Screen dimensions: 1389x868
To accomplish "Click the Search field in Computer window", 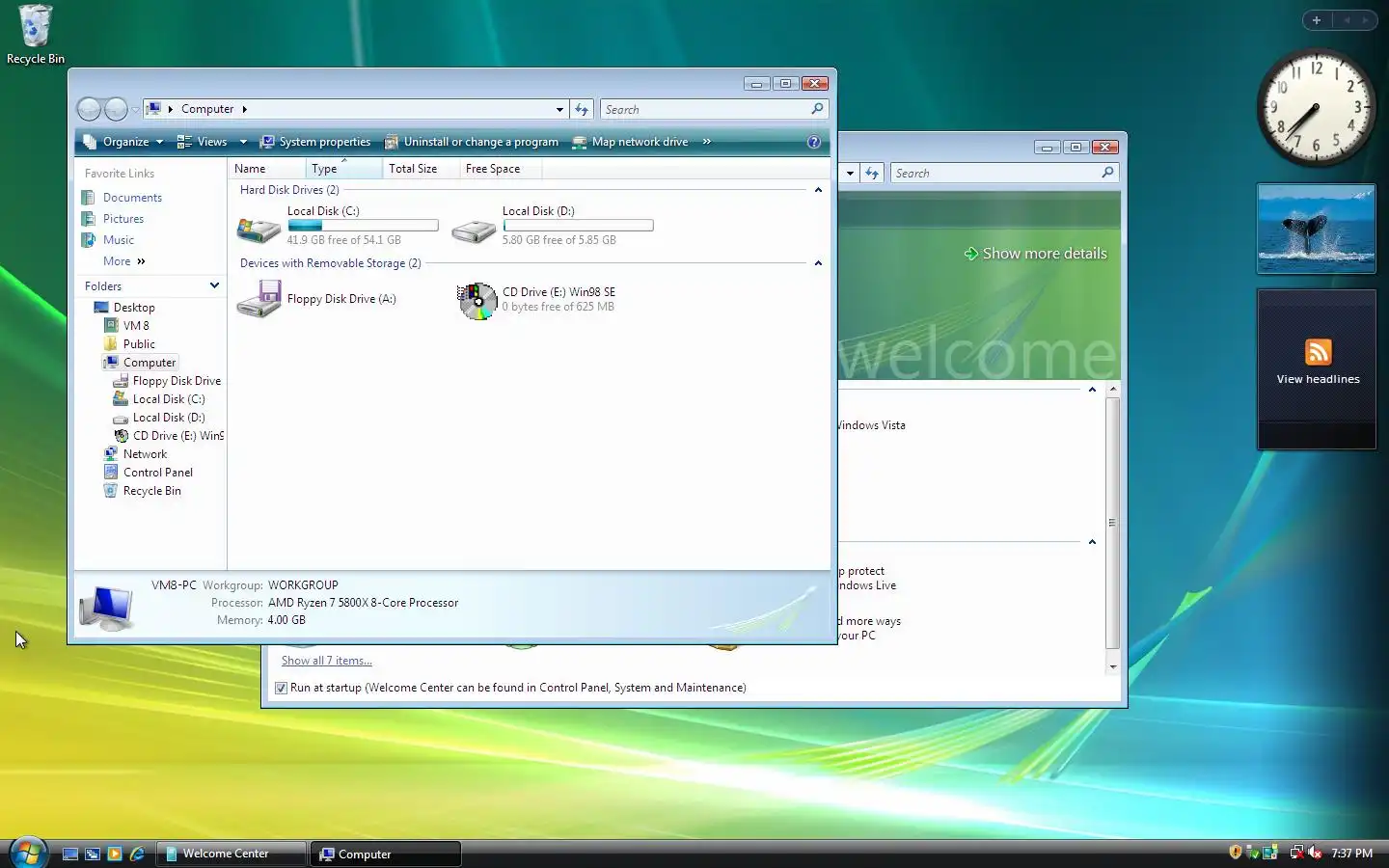I will [x=704, y=109].
